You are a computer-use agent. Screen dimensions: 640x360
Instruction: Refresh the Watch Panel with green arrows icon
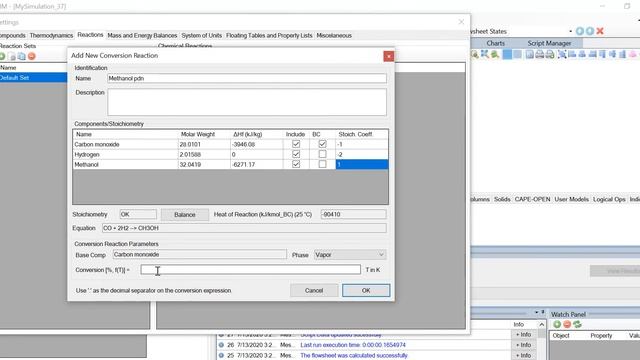pos(577,324)
